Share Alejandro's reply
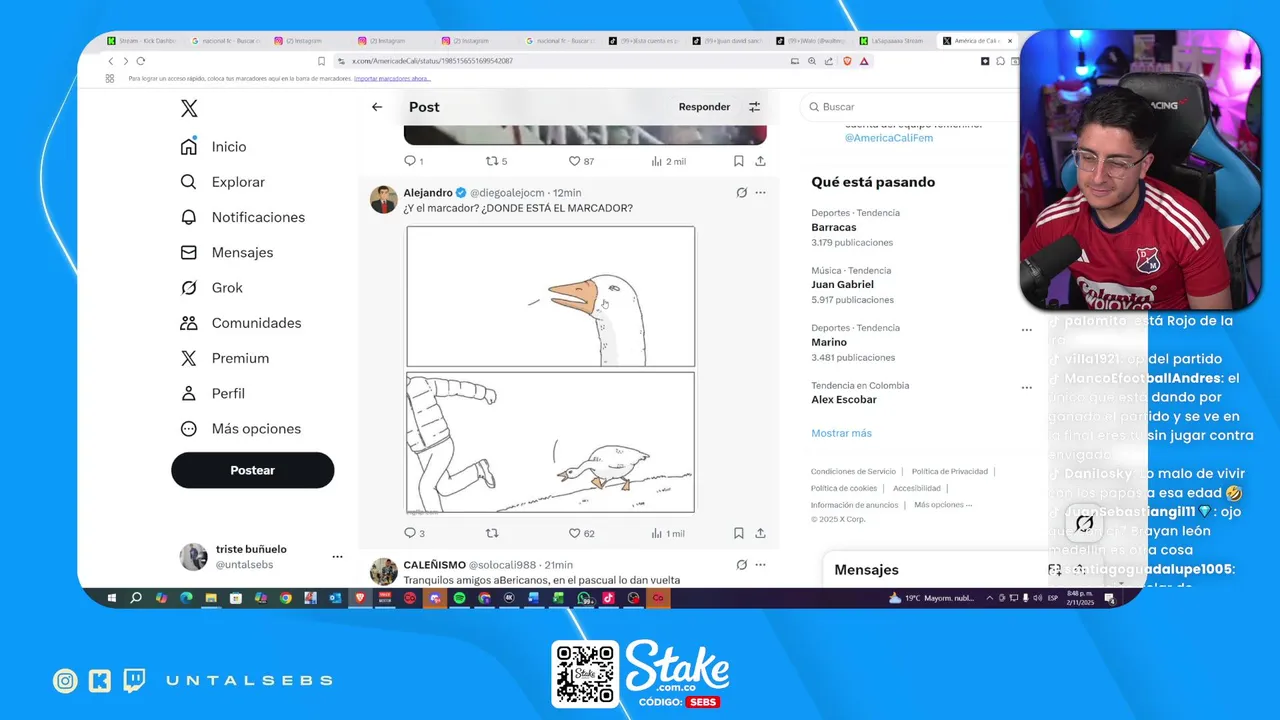Screen dimensions: 1280x720 coord(760,533)
